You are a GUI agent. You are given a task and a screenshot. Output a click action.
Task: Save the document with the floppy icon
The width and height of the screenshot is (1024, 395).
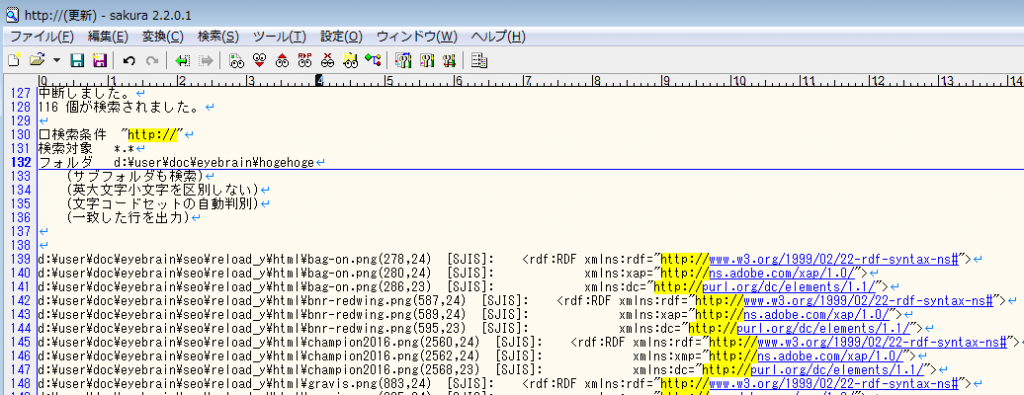pos(77,61)
